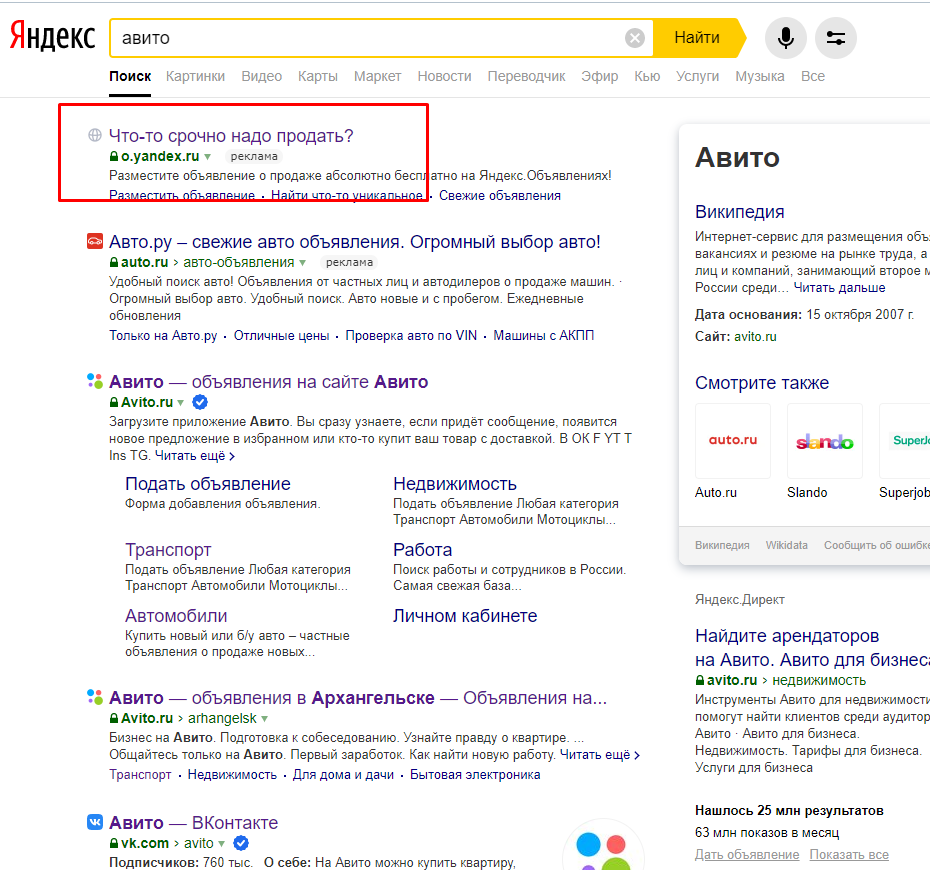The height and width of the screenshot is (870, 930).
Task: Open the Свежие объявления ad sublink
Action: pyautogui.click(x=499, y=196)
